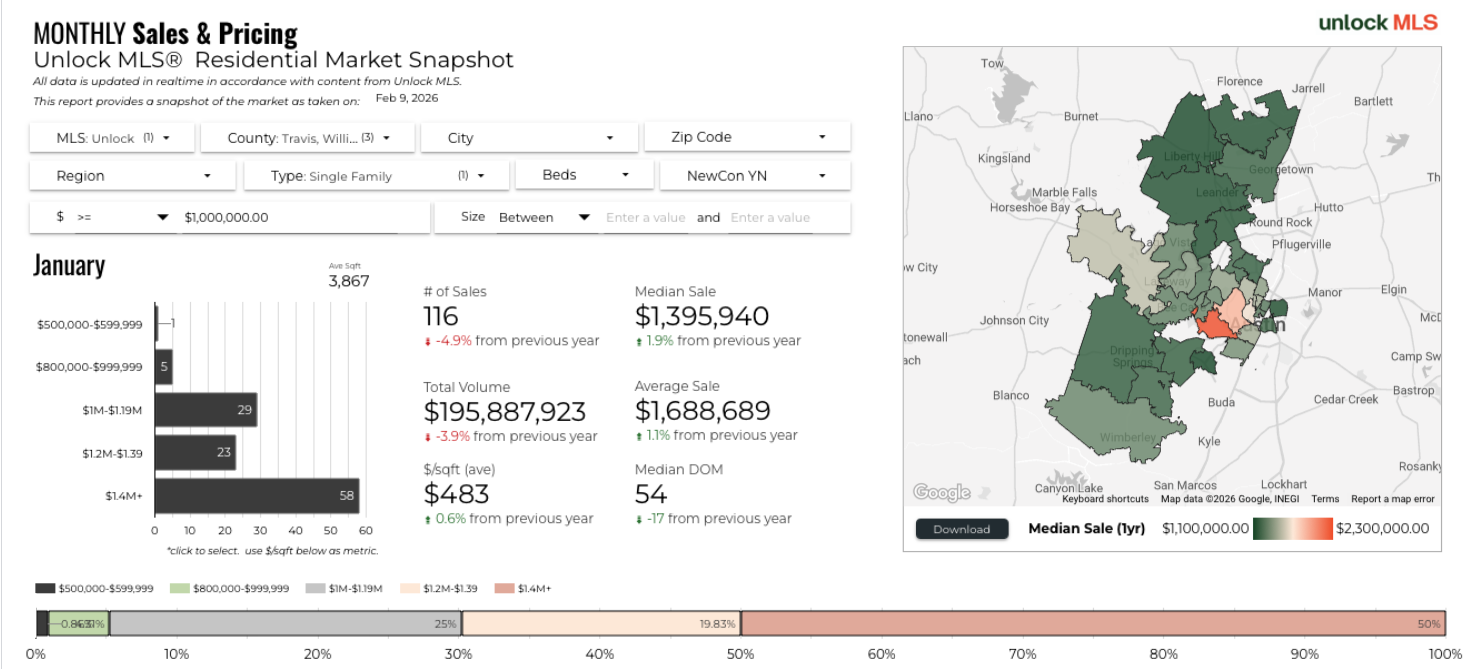Viewport: 1468px width, 669px height.
Task: Click the $1,100,000.00 legend minimum
Action: [x=1206, y=528]
